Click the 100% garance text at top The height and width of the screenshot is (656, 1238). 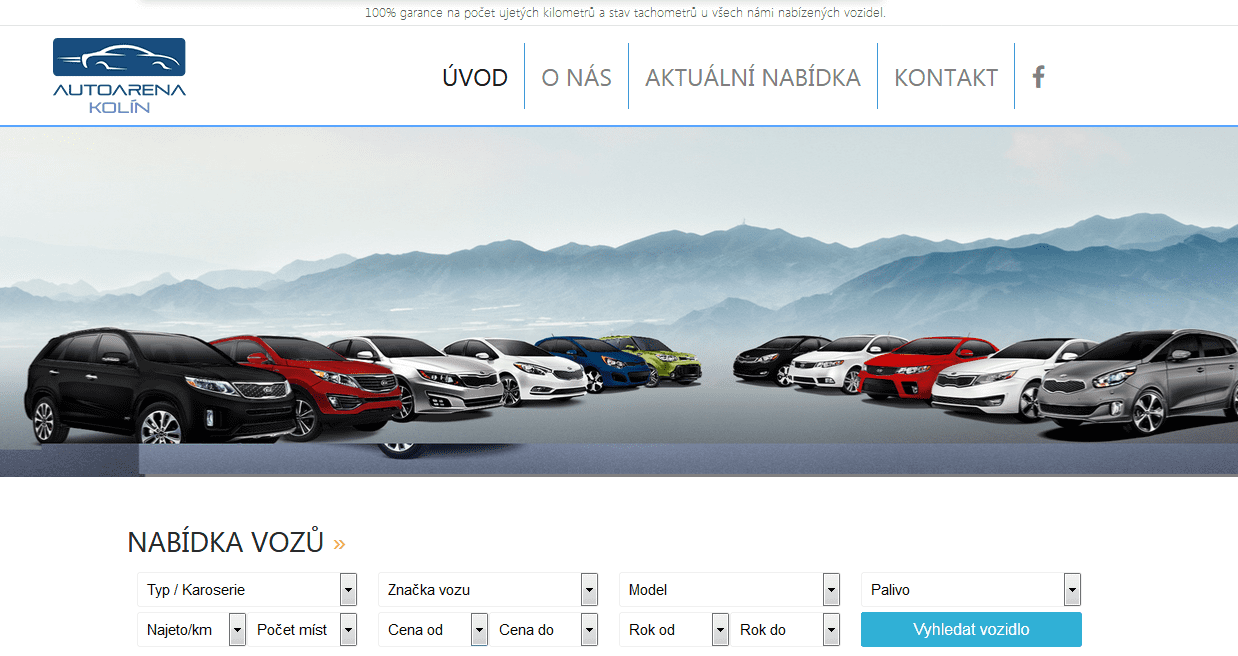coord(625,13)
